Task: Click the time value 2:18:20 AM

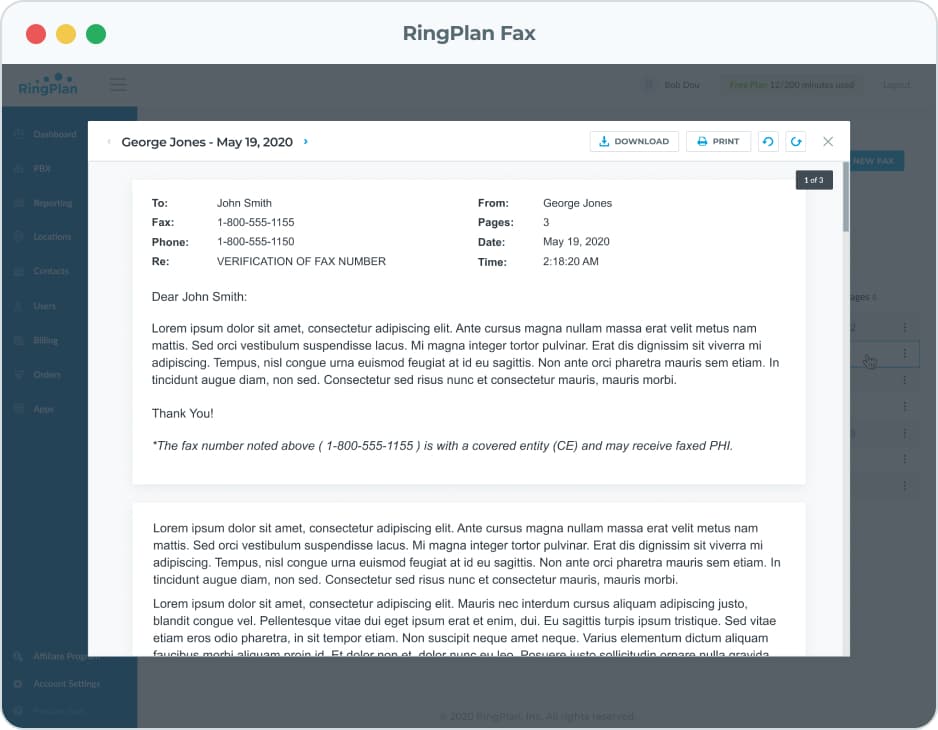Action: click(x=571, y=261)
